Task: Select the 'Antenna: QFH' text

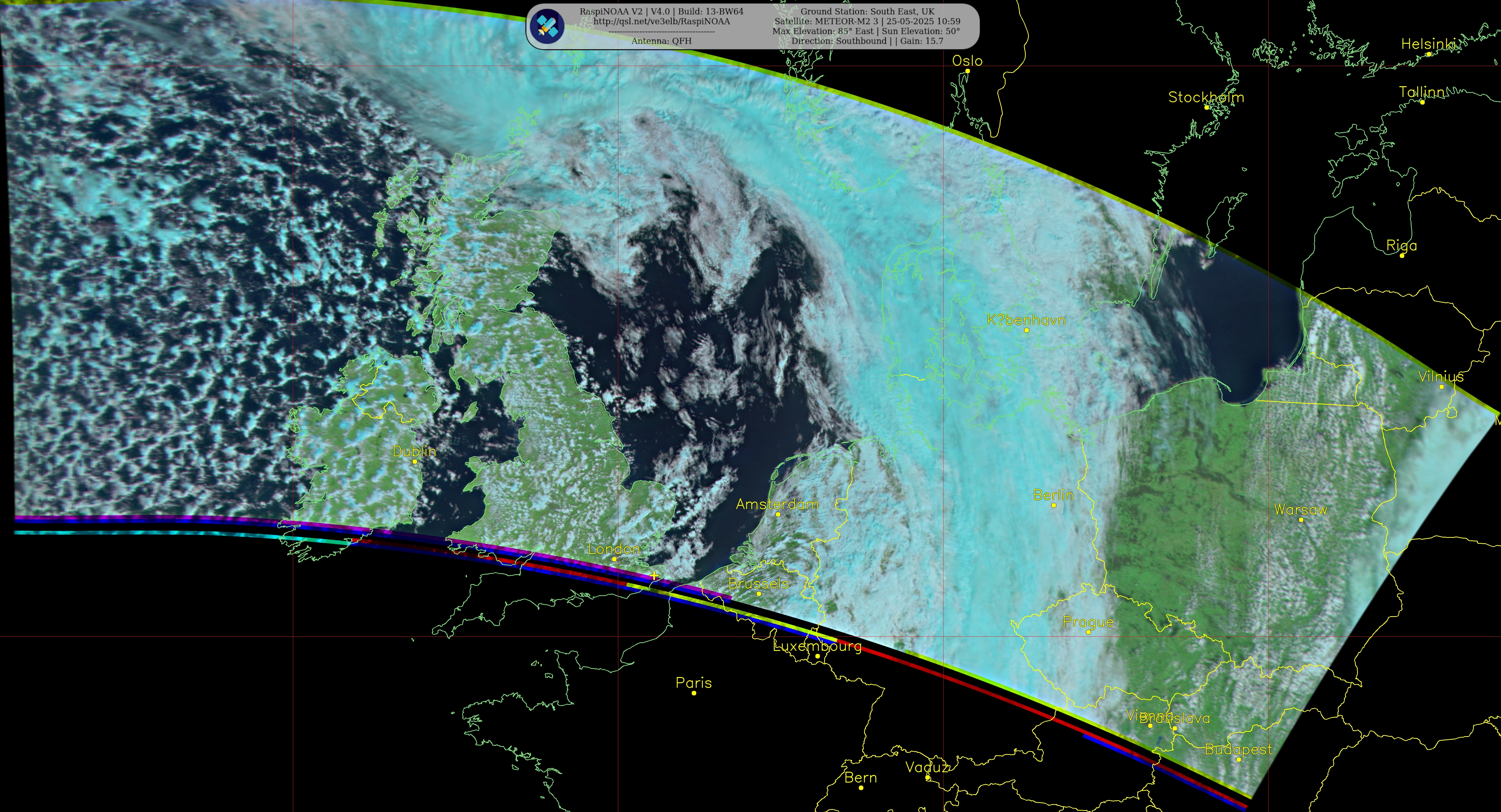Action: pos(661,41)
